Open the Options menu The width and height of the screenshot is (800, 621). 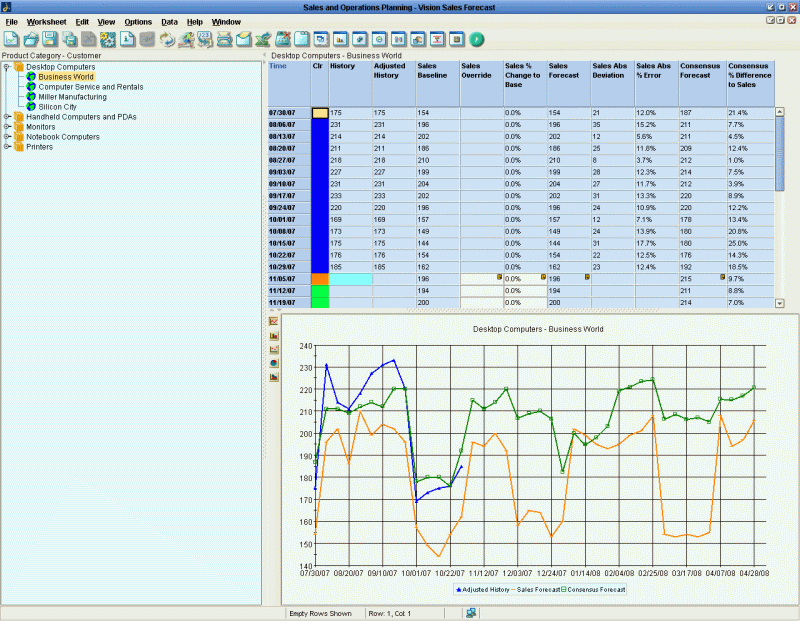(138, 22)
